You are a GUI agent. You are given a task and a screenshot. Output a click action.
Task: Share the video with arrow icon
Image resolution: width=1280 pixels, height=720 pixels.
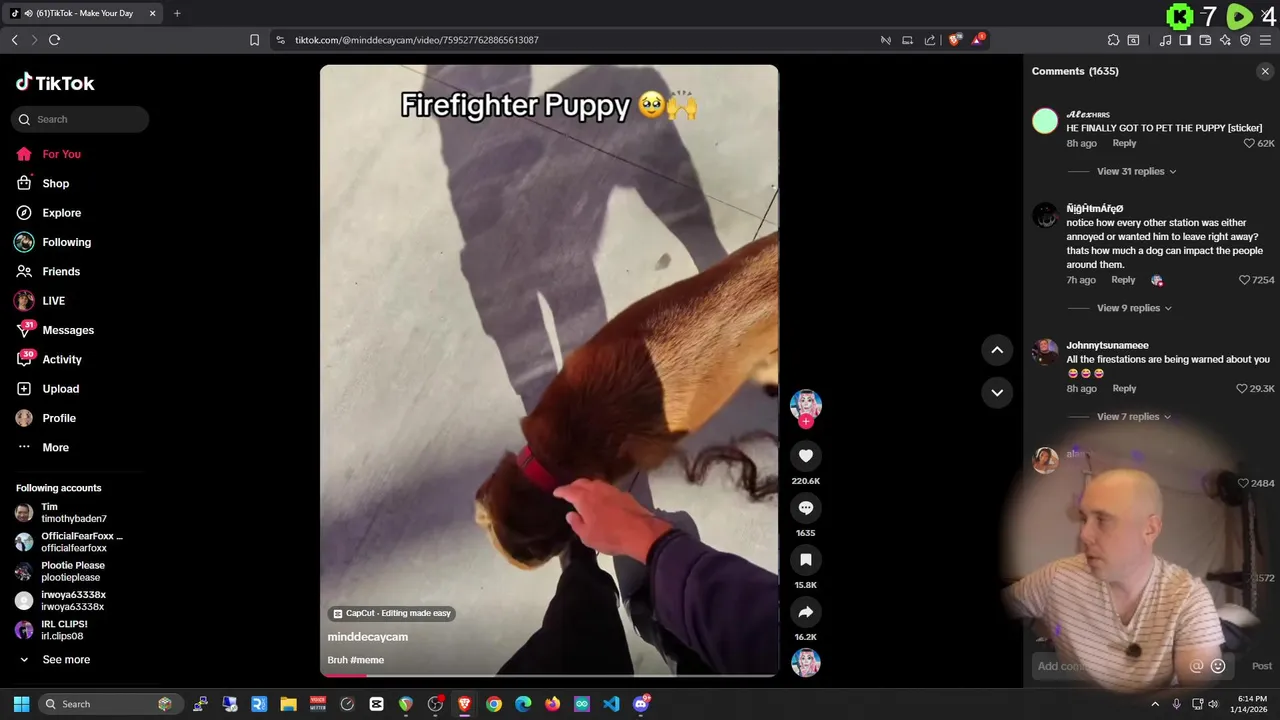805,612
